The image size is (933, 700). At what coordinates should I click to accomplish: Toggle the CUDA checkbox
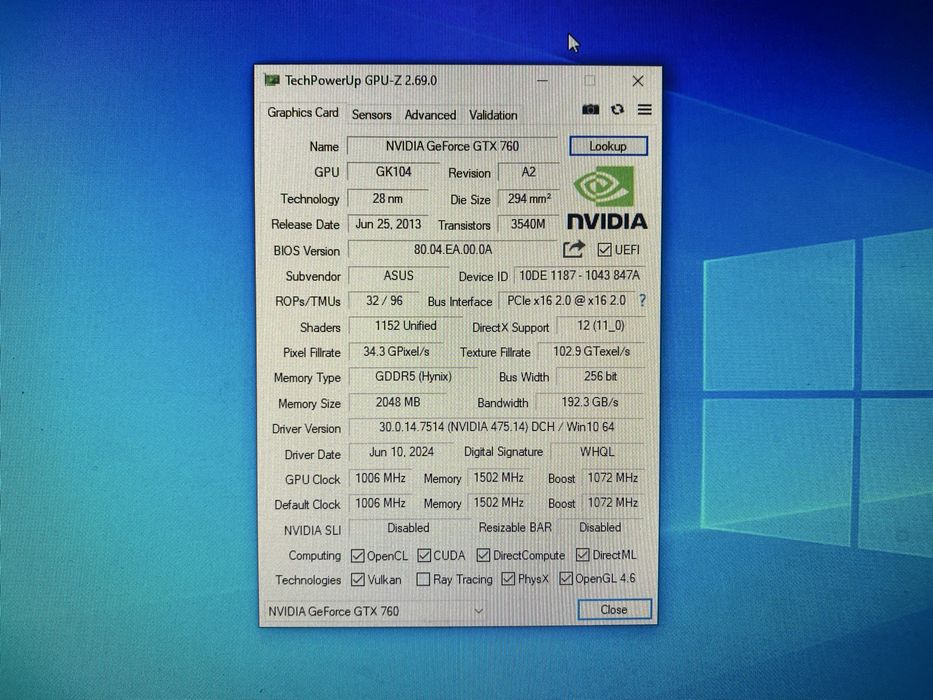click(424, 555)
